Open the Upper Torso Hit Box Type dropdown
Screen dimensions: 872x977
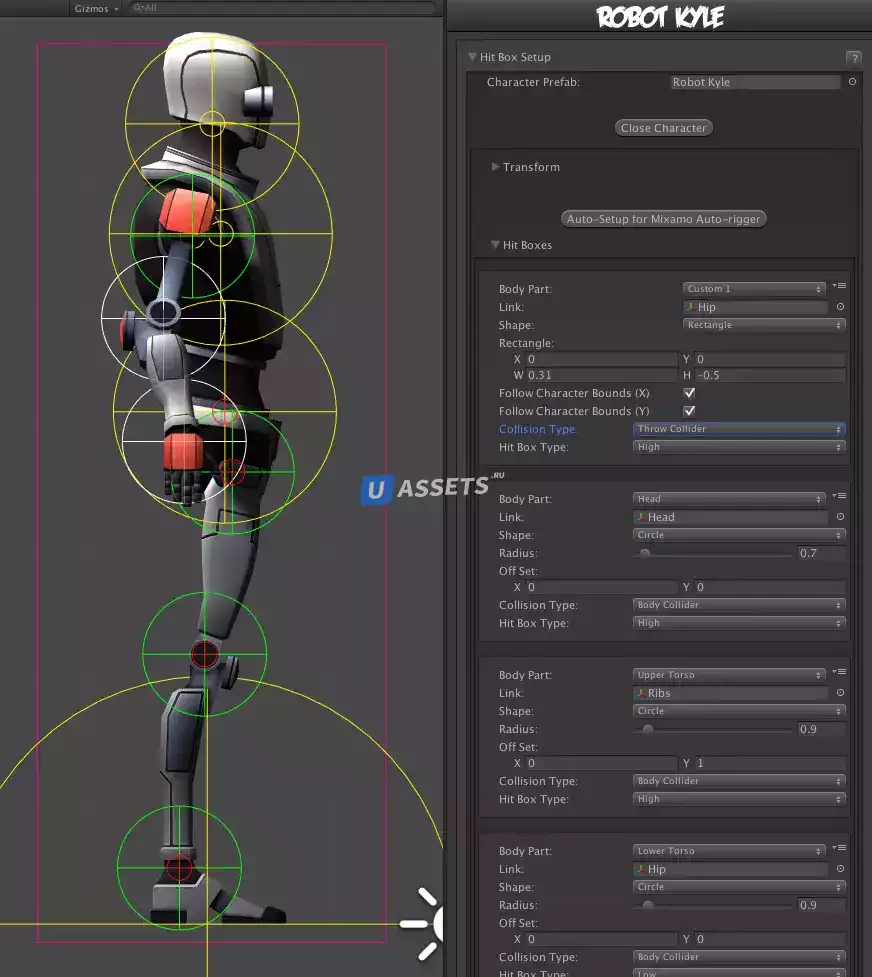point(739,799)
